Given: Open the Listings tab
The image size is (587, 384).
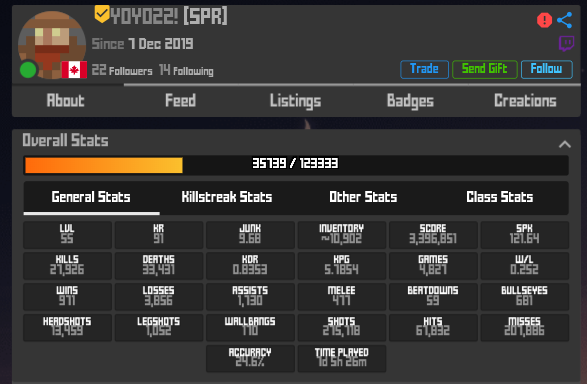Looking at the screenshot, I should 295,101.
